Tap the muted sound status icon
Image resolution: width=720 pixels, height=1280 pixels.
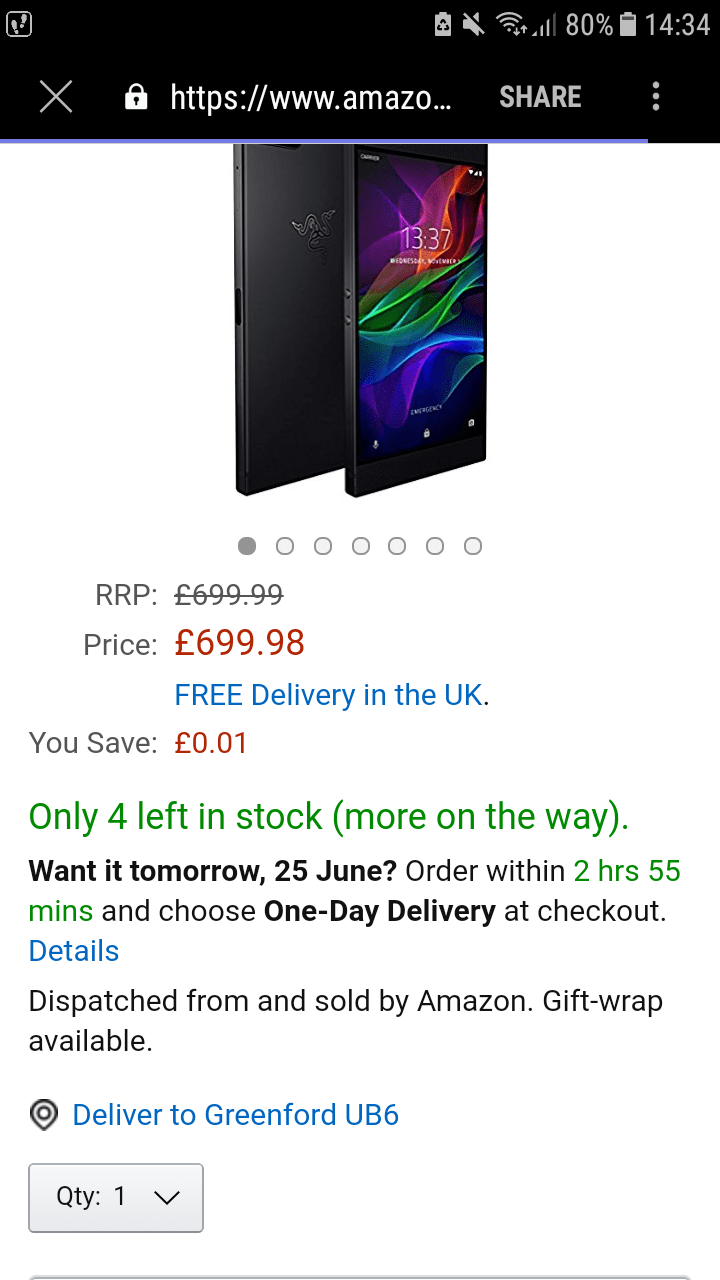pos(473,25)
